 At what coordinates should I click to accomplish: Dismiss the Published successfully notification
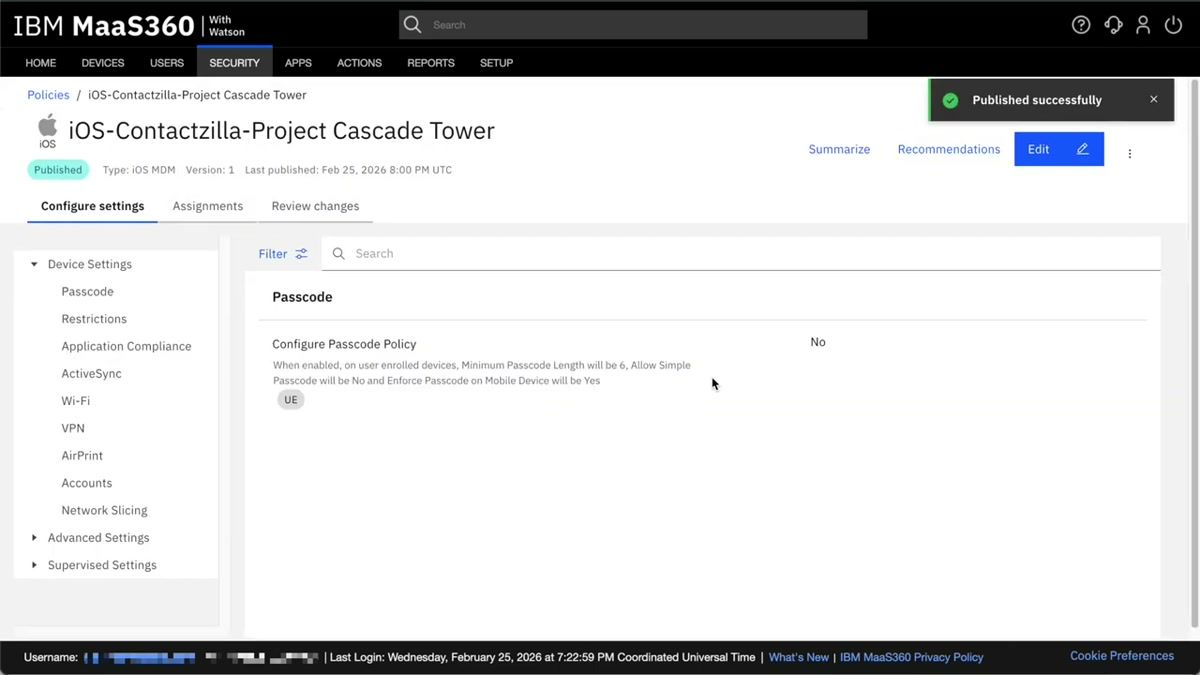point(1153,99)
